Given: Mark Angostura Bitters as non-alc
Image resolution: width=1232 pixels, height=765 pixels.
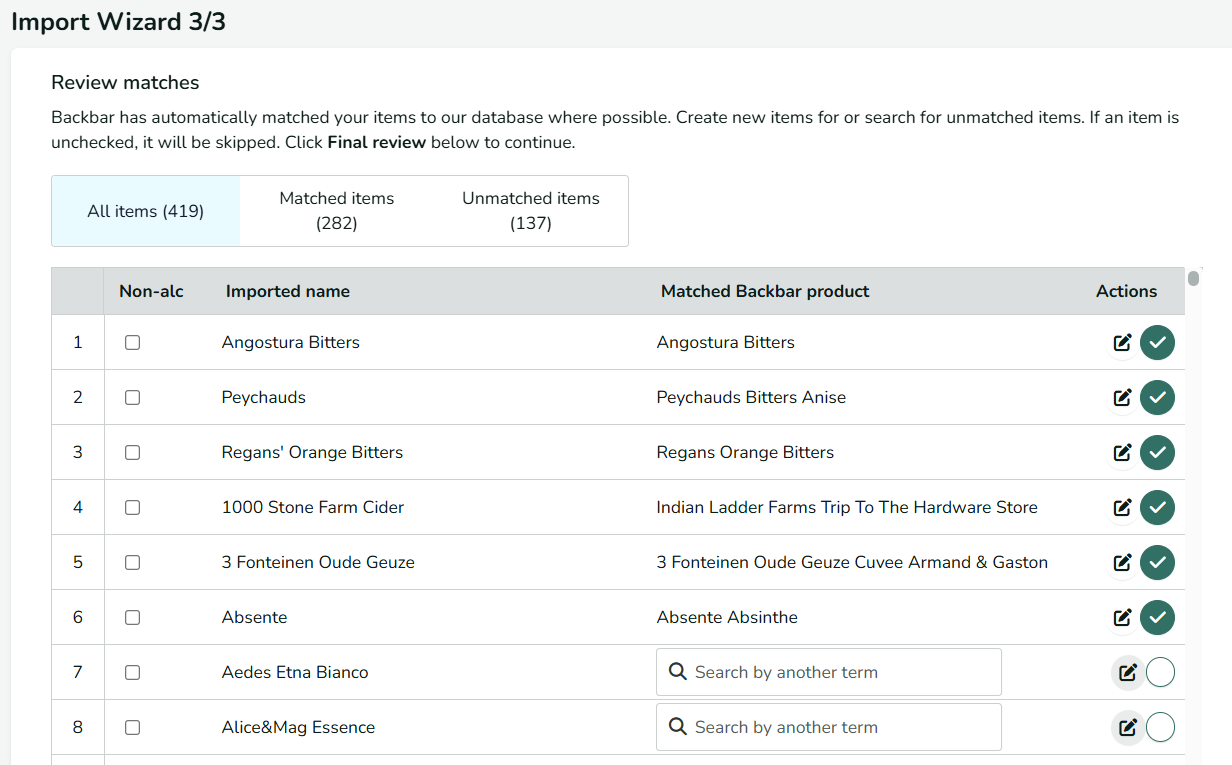Looking at the screenshot, I should [x=132, y=343].
